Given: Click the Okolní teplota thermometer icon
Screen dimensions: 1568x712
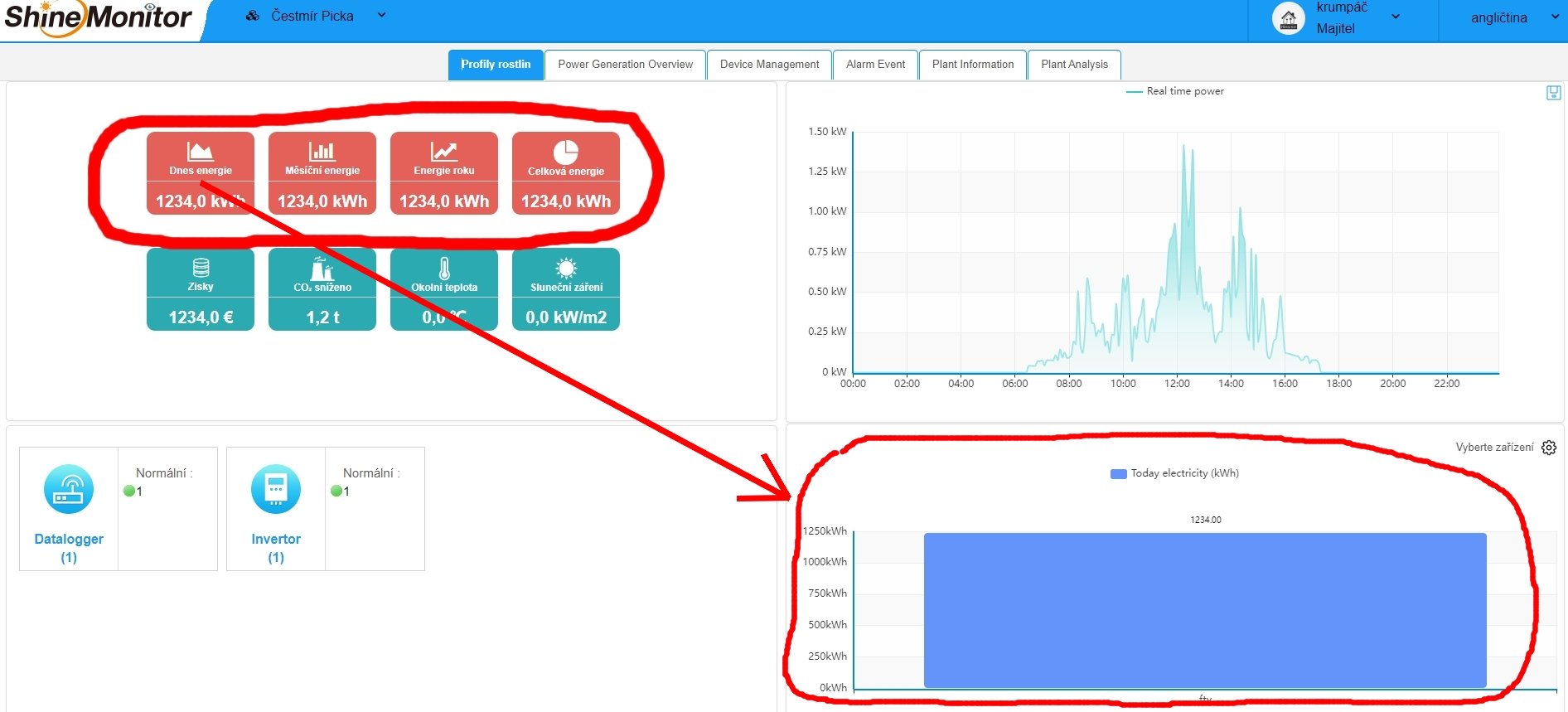Looking at the screenshot, I should [x=444, y=269].
